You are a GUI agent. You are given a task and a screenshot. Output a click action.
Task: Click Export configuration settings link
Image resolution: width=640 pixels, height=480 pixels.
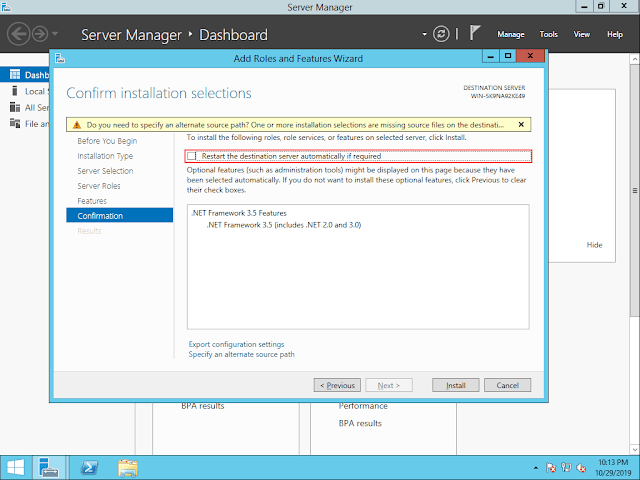(x=236, y=344)
